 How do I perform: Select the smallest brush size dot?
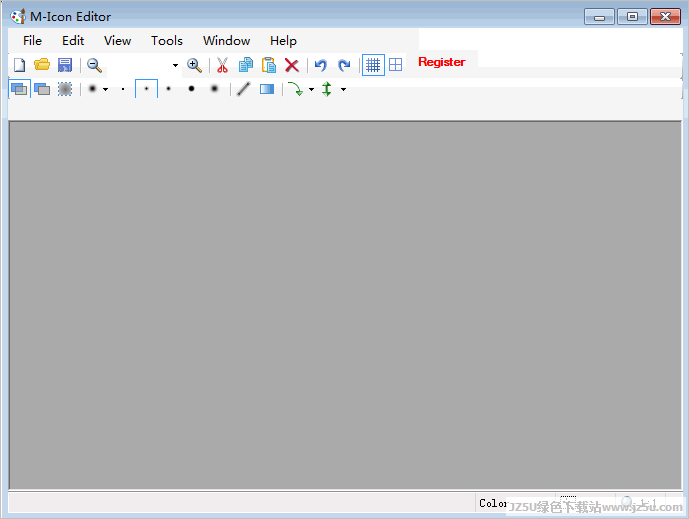123,89
